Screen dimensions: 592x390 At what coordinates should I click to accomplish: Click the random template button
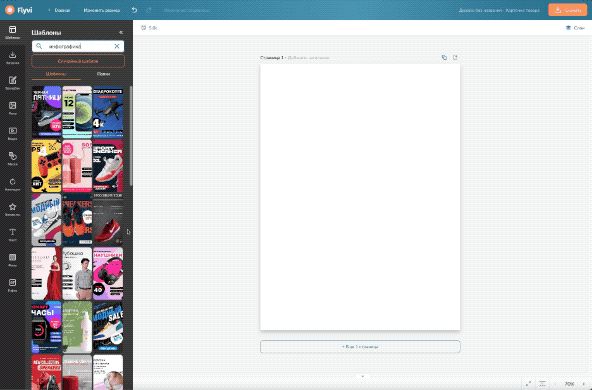click(78, 61)
